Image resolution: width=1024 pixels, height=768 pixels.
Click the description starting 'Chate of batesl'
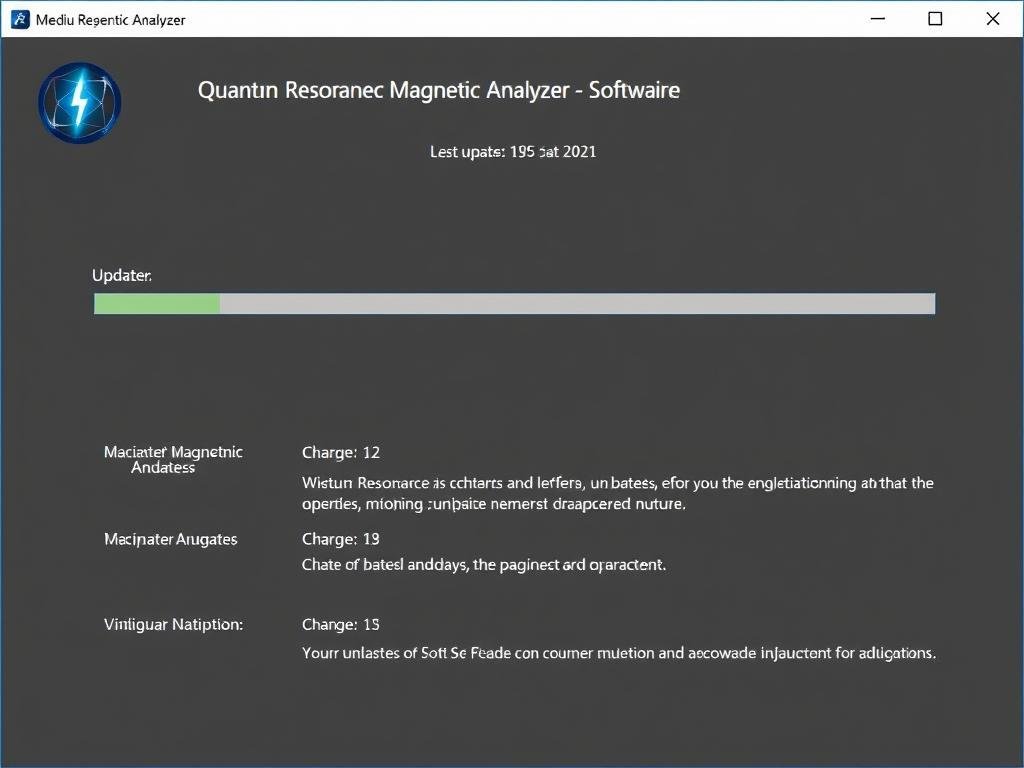484,565
